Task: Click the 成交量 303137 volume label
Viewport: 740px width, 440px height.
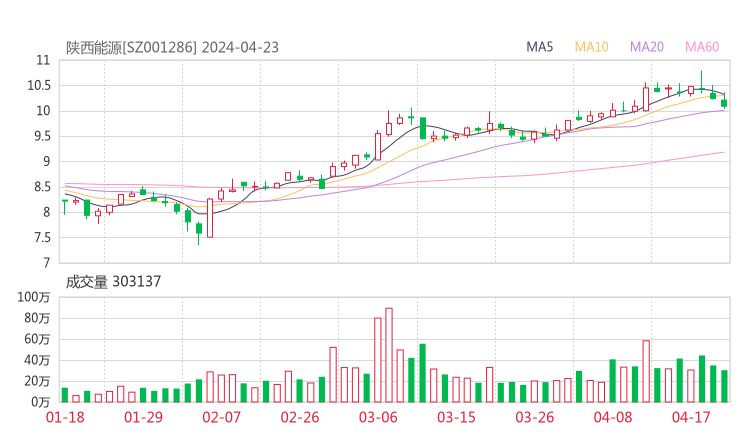Action: click(113, 282)
